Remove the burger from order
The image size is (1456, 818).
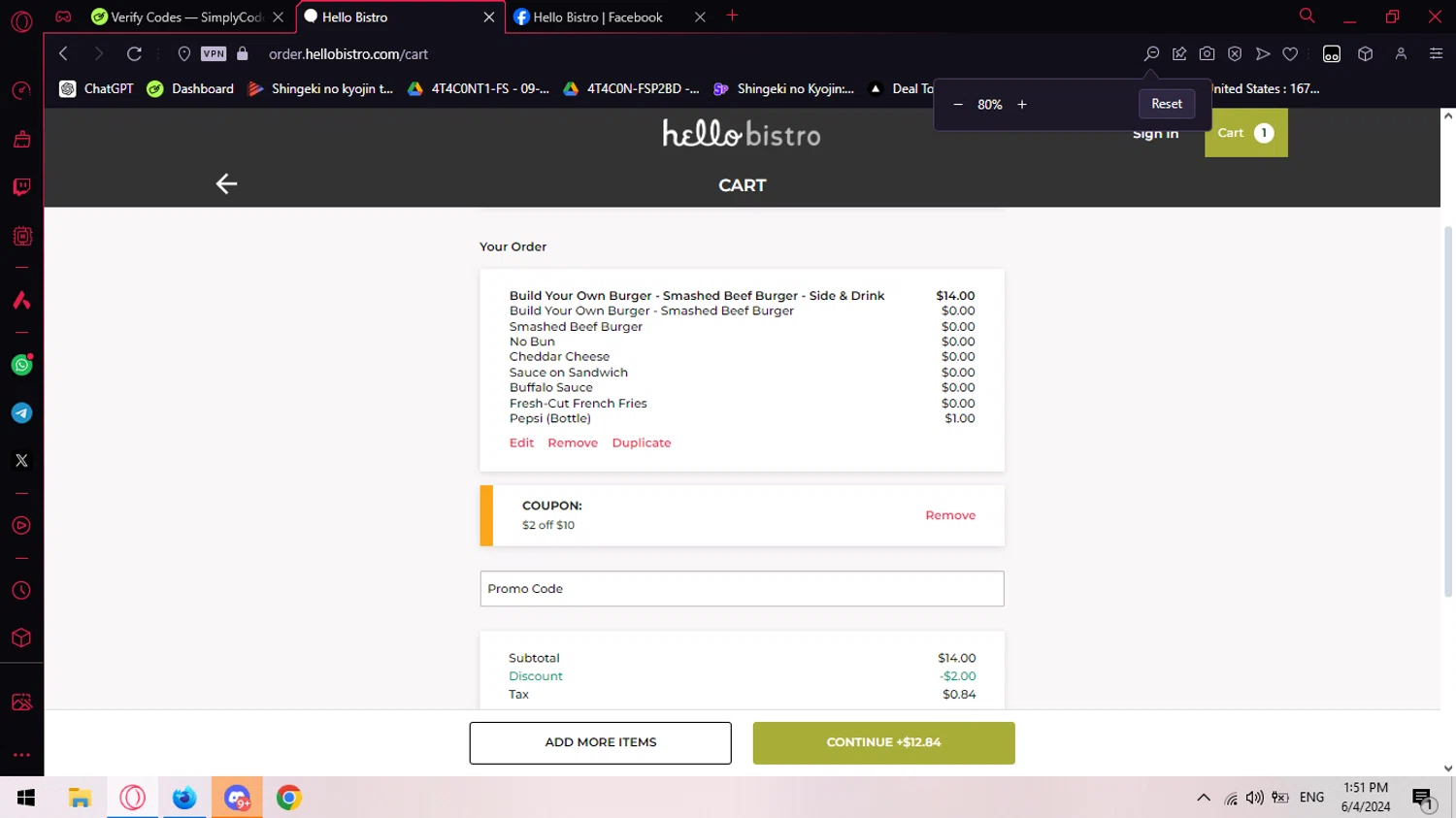(573, 442)
